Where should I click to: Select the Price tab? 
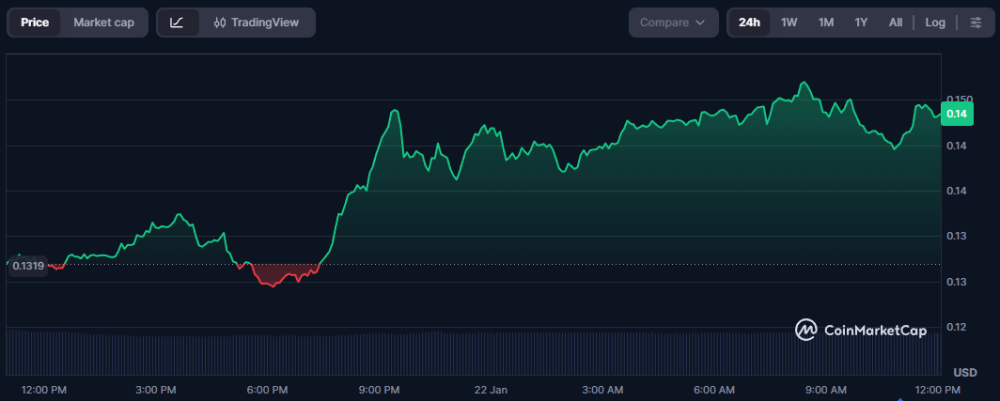[x=34, y=22]
